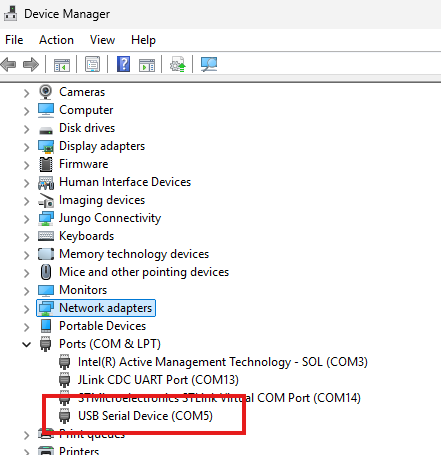Viewport: 441px width, 455px height.
Task: Click the Update device driver icon
Action: (178, 64)
